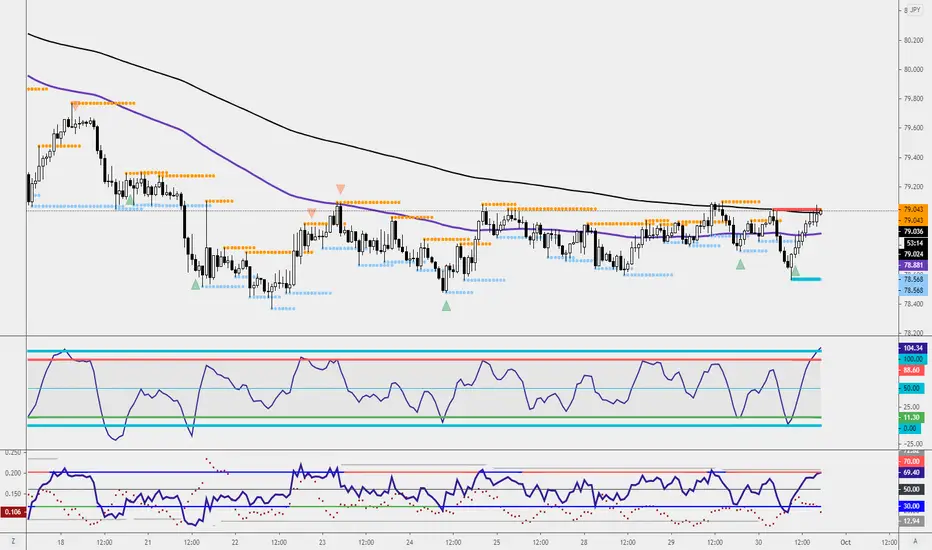Click the lowest green up-triangle buy marker
This screenshot has width=932, height=550.
446,306
